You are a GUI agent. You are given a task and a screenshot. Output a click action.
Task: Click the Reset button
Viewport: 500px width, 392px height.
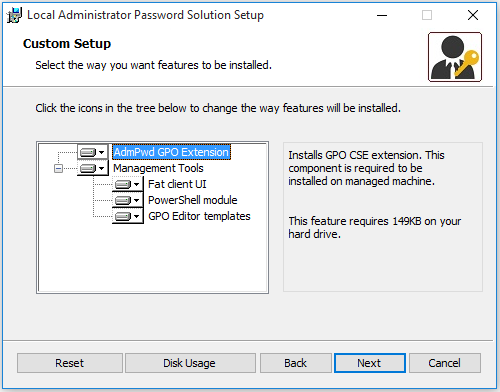pos(70,363)
